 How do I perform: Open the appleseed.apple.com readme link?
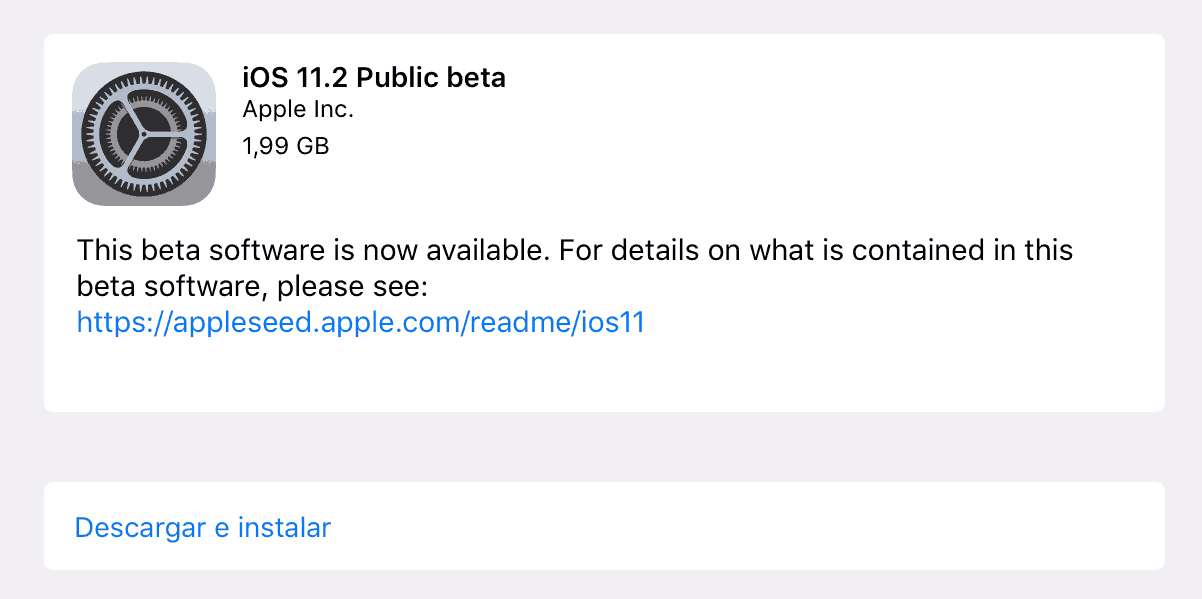pos(360,322)
